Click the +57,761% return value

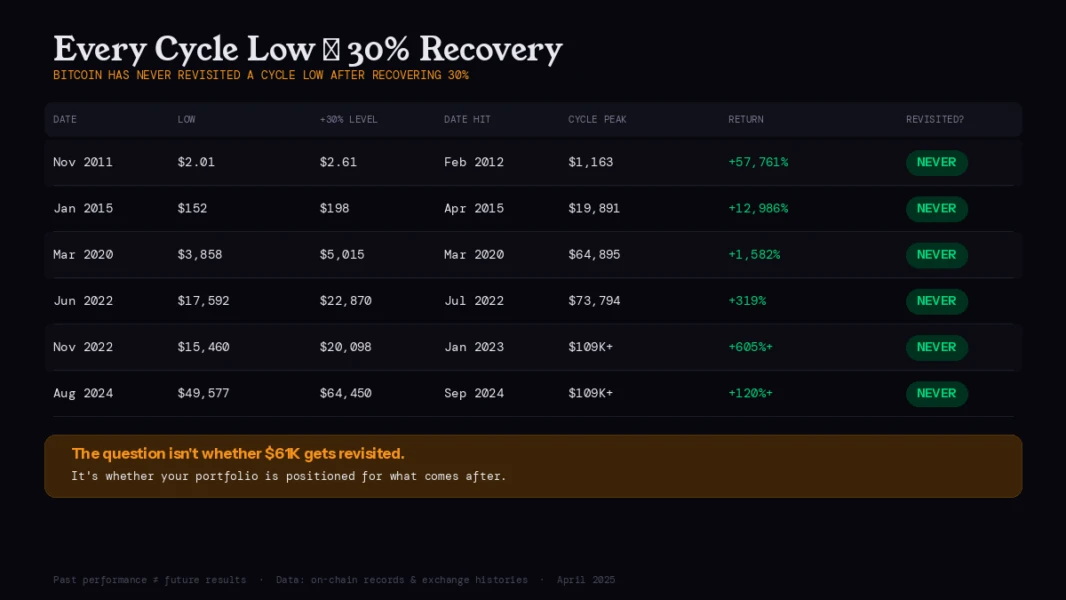(x=758, y=162)
